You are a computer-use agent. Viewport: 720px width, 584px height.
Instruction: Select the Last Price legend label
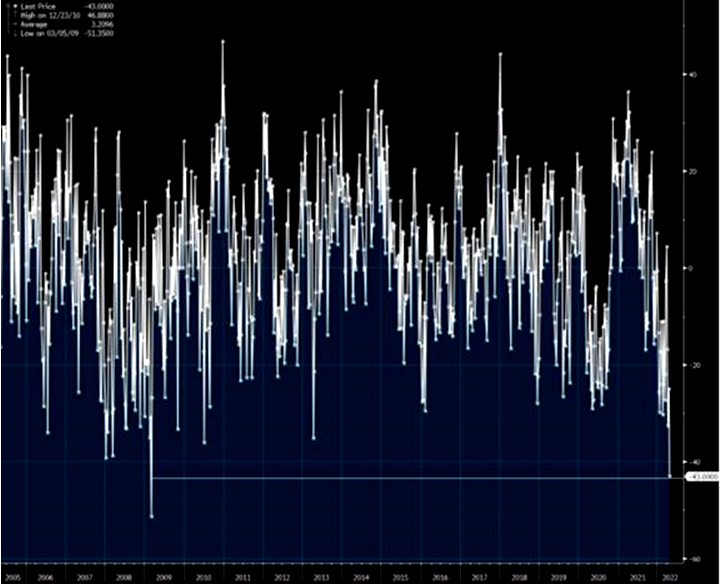(x=37, y=6)
